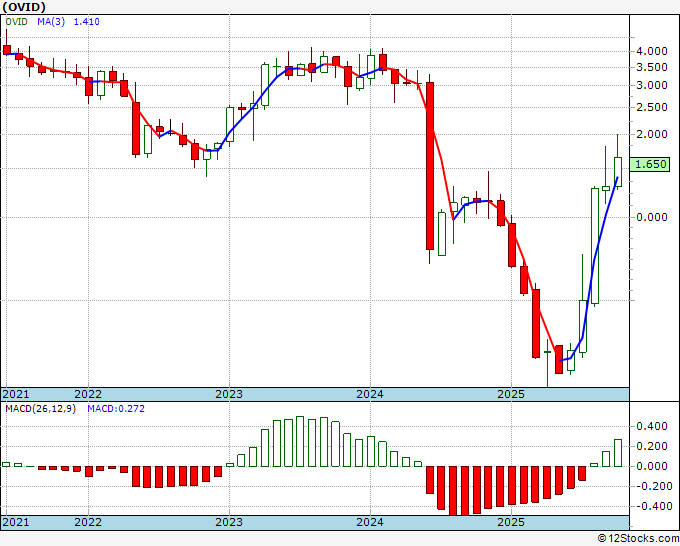This screenshot has width=680, height=546.
Task: Click the highlighted 1.650 current price label
Action: (x=650, y=164)
